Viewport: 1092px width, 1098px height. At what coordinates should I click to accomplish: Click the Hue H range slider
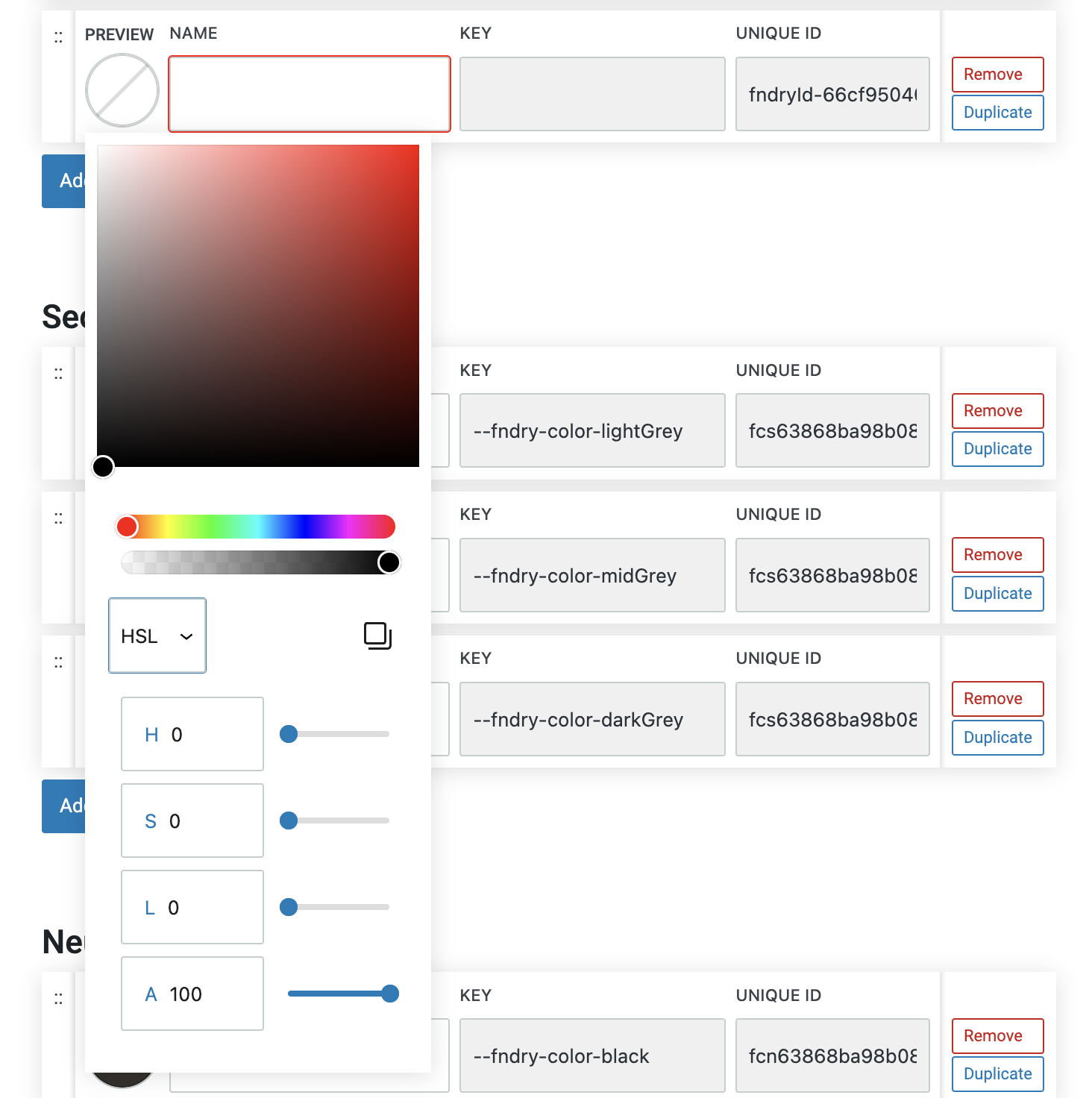[336, 734]
